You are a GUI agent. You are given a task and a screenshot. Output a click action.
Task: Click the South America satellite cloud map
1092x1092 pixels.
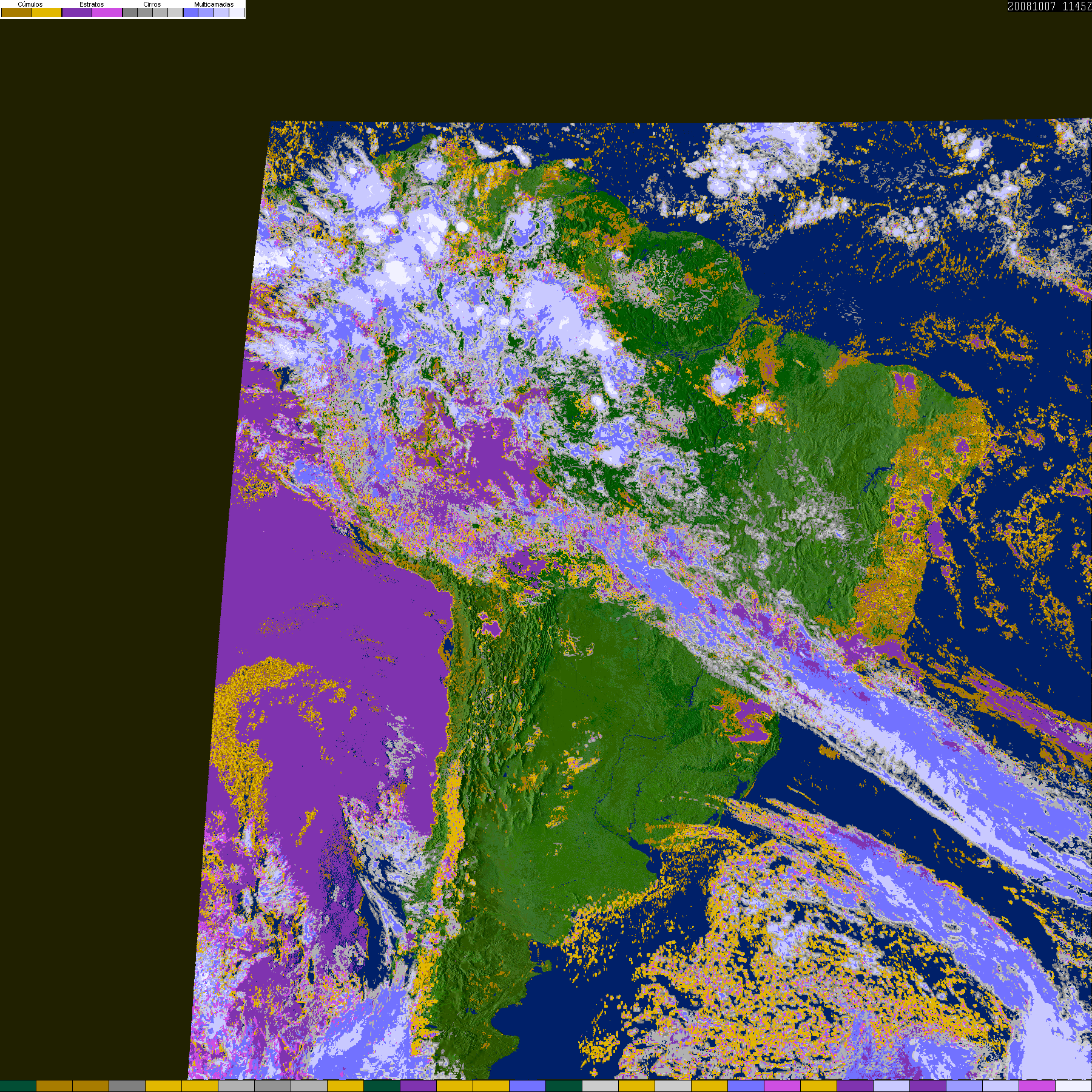click(640, 599)
